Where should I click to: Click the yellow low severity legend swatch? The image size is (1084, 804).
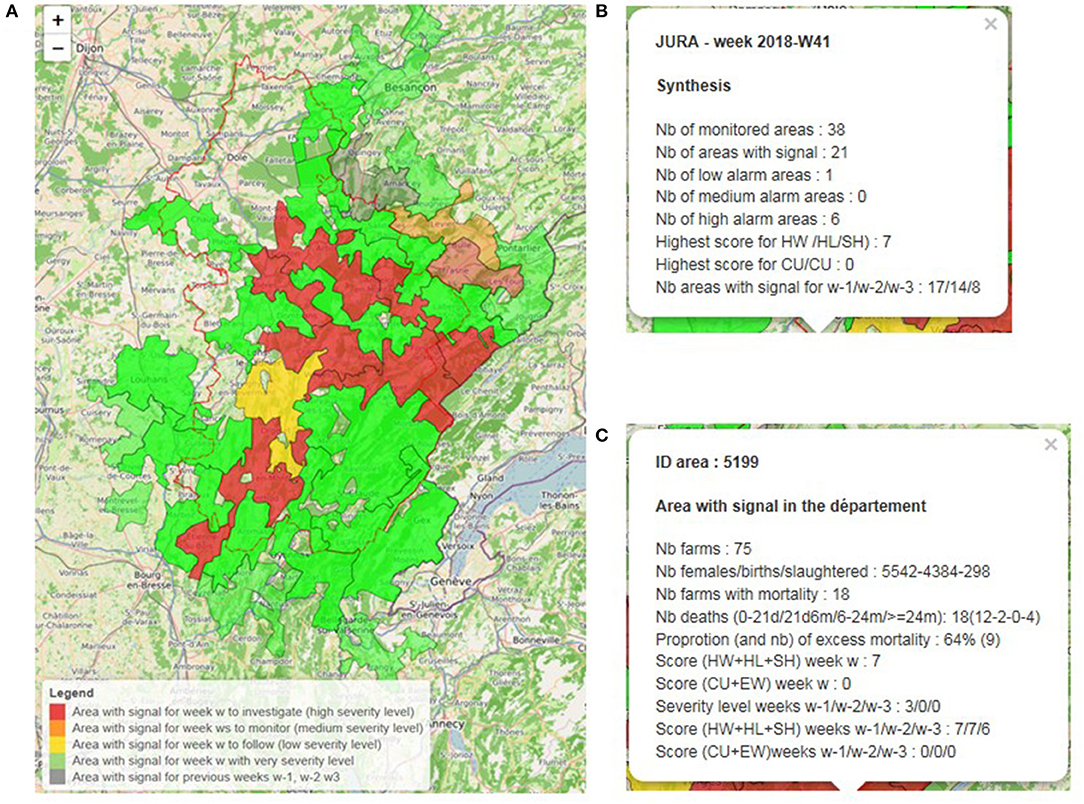pyautogui.click(x=57, y=745)
